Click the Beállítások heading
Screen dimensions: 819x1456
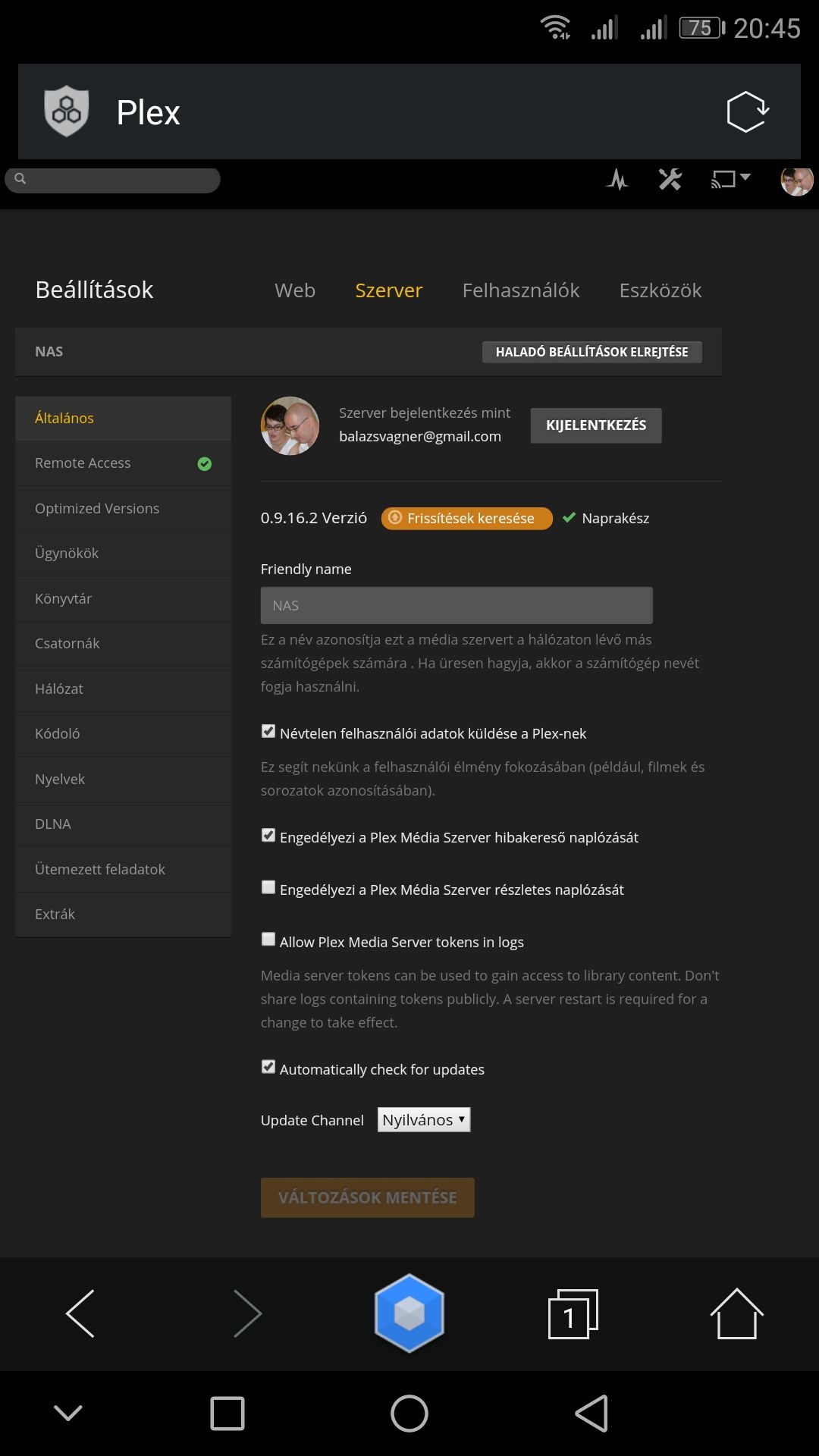pyautogui.click(x=94, y=290)
